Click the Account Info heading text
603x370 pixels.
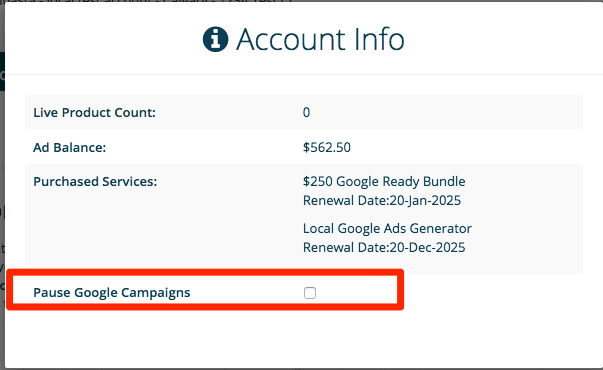click(x=320, y=39)
